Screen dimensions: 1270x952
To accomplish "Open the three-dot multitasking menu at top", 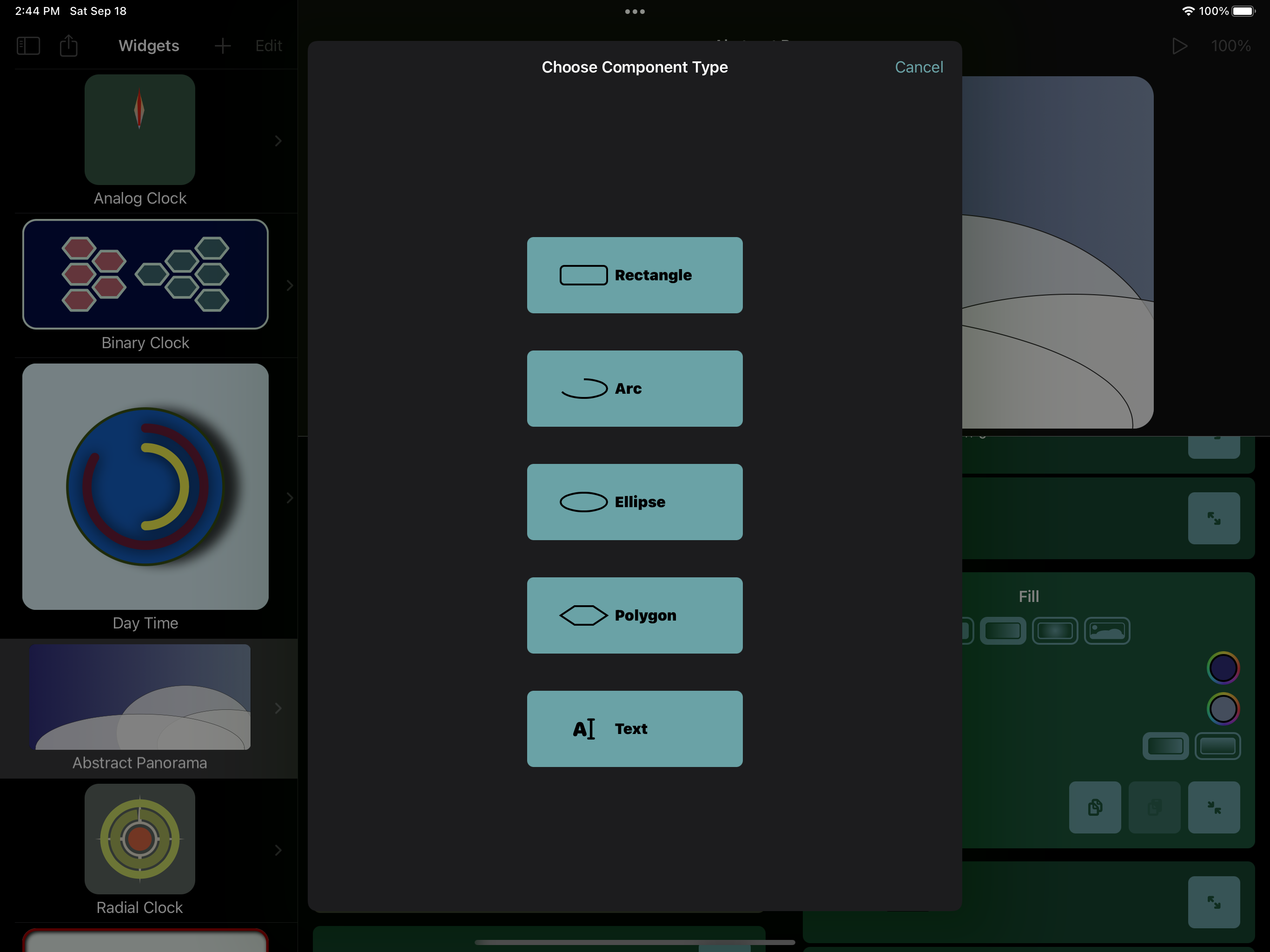I will pos(635,12).
